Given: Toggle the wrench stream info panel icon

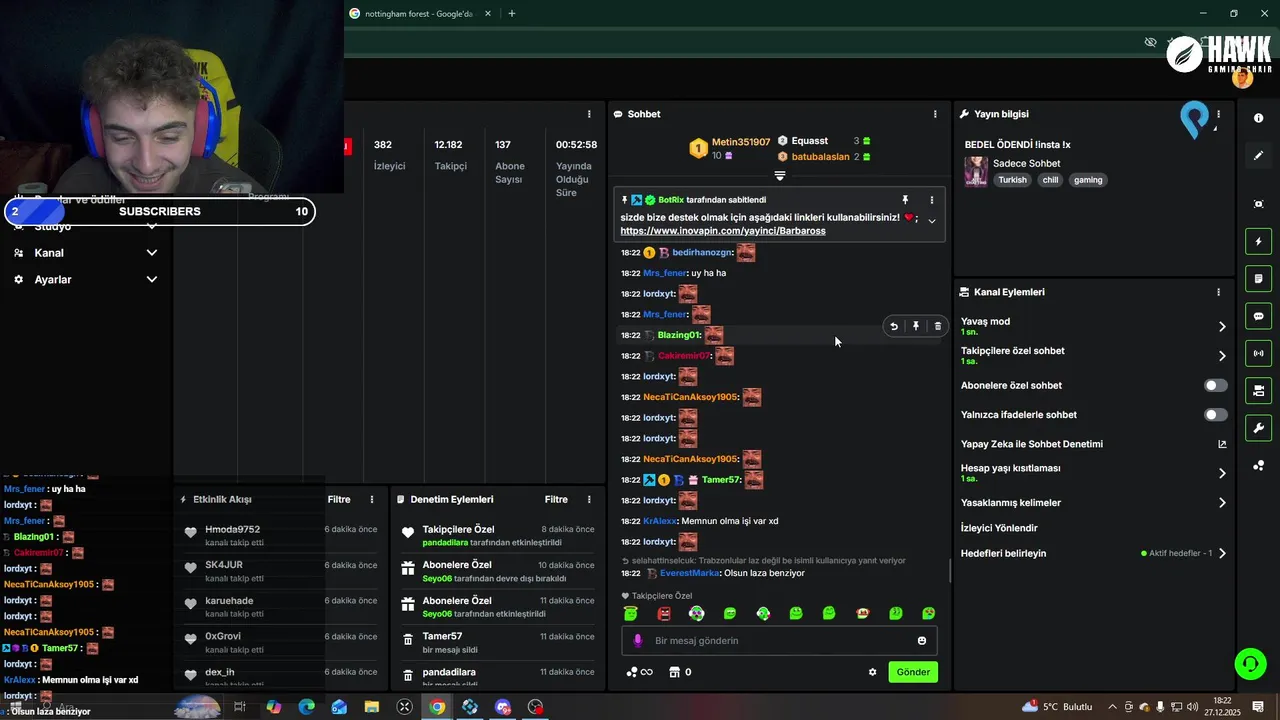Looking at the screenshot, I should [1258, 428].
